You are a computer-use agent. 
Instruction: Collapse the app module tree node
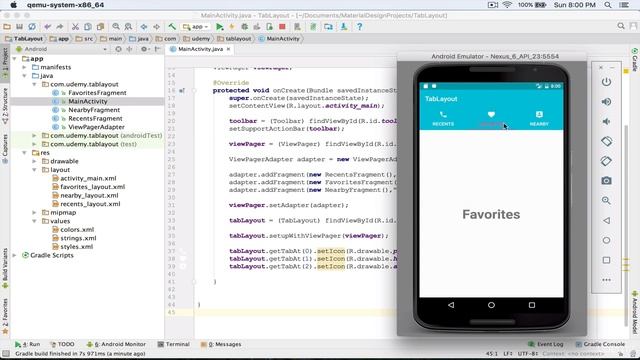[x=15, y=58]
